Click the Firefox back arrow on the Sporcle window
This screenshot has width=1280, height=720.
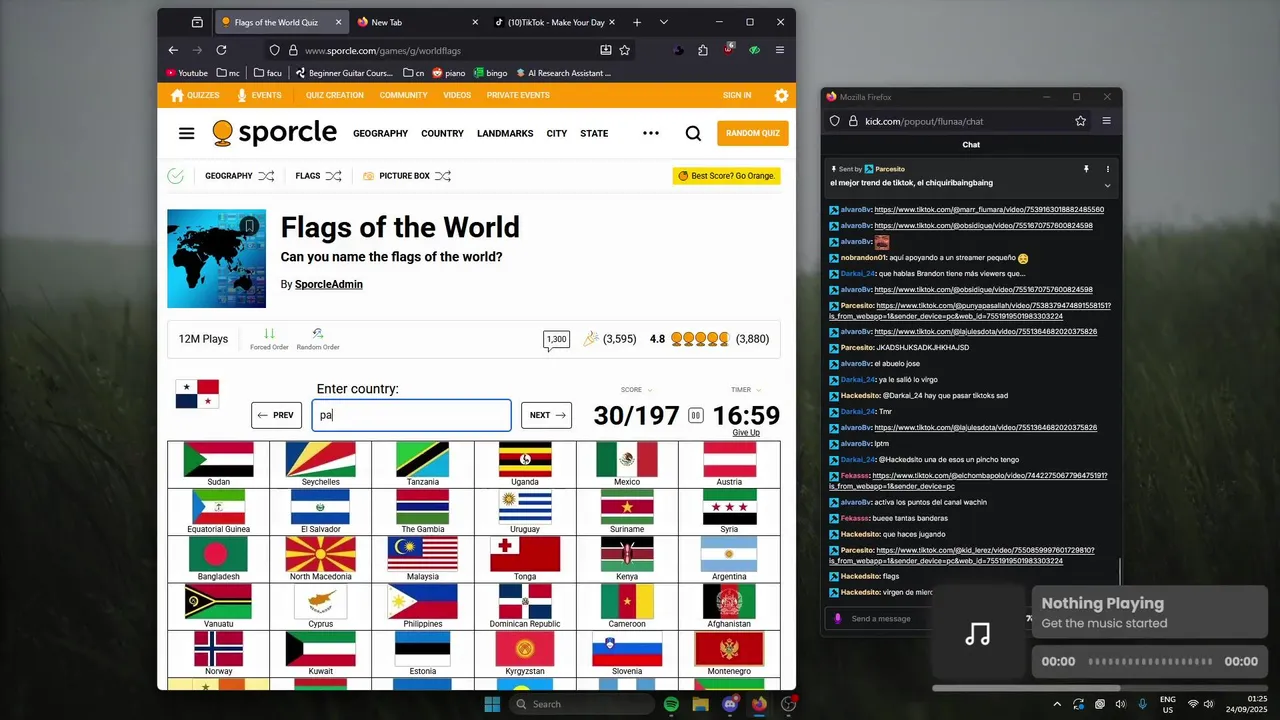click(x=173, y=50)
